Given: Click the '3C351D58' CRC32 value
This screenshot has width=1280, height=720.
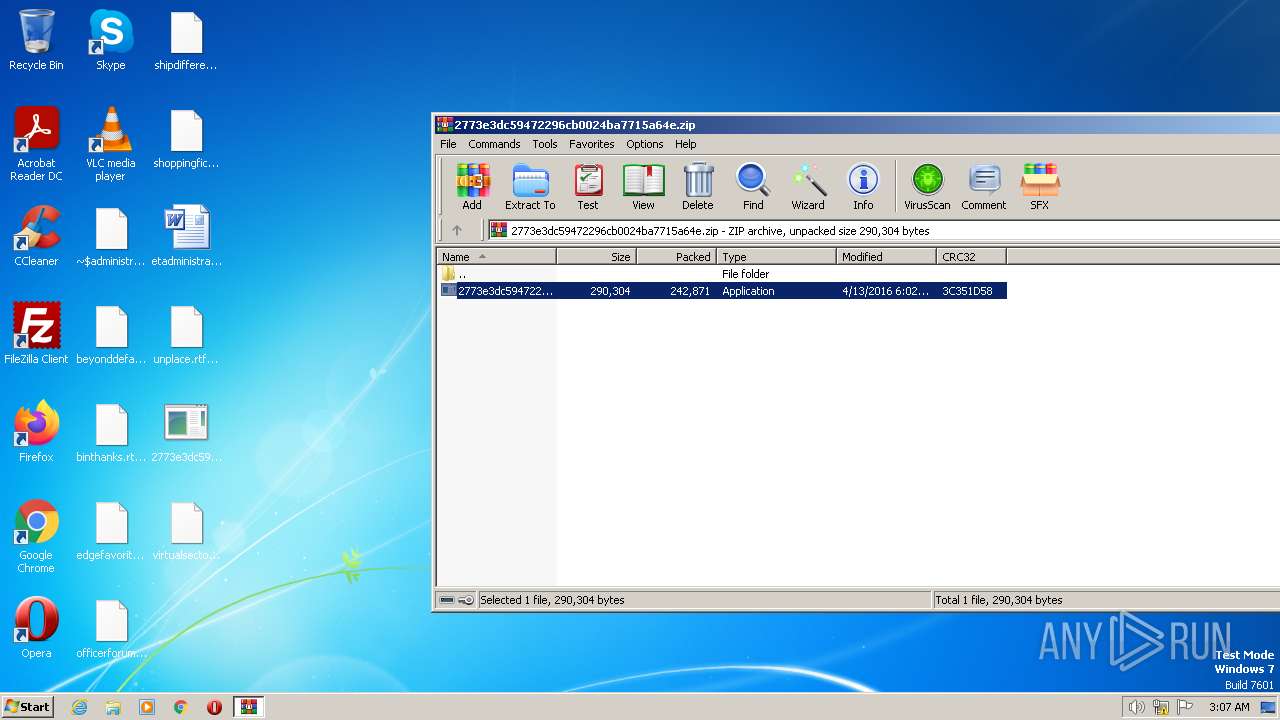Looking at the screenshot, I should (967, 291).
